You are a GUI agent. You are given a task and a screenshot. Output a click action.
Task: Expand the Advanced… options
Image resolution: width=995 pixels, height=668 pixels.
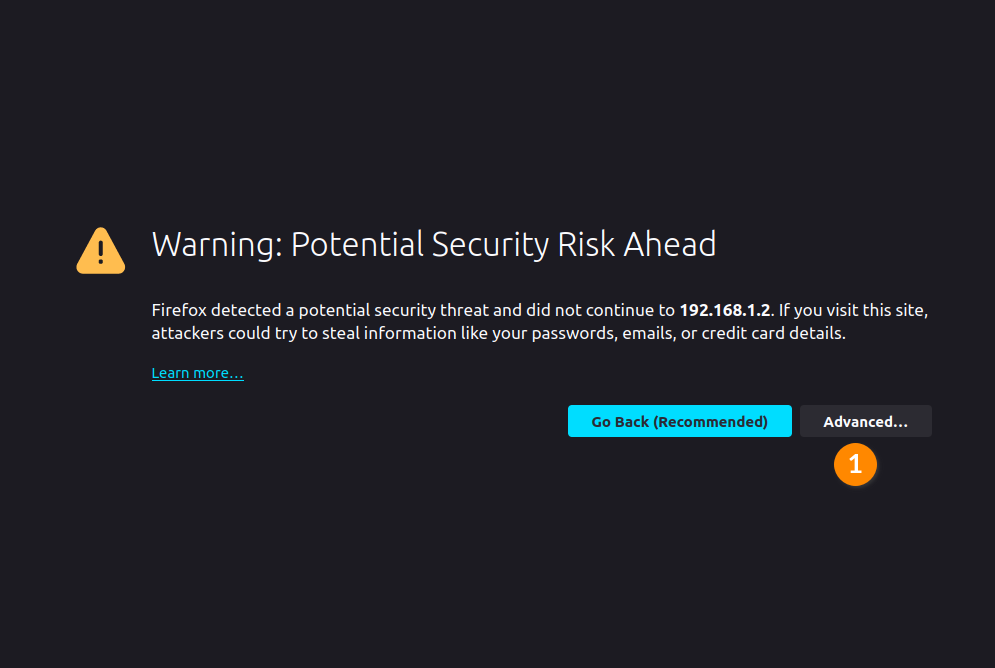(866, 421)
